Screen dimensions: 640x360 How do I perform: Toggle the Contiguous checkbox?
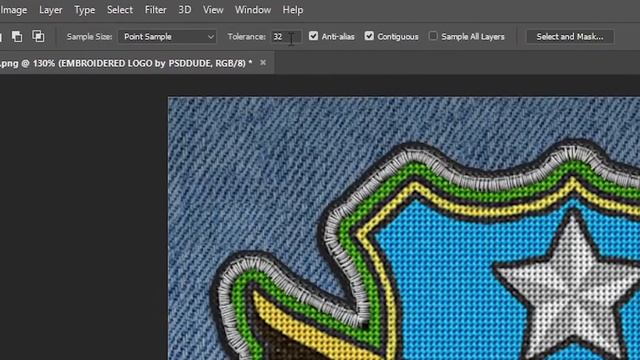pyautogui.click(x=369, y=36)
